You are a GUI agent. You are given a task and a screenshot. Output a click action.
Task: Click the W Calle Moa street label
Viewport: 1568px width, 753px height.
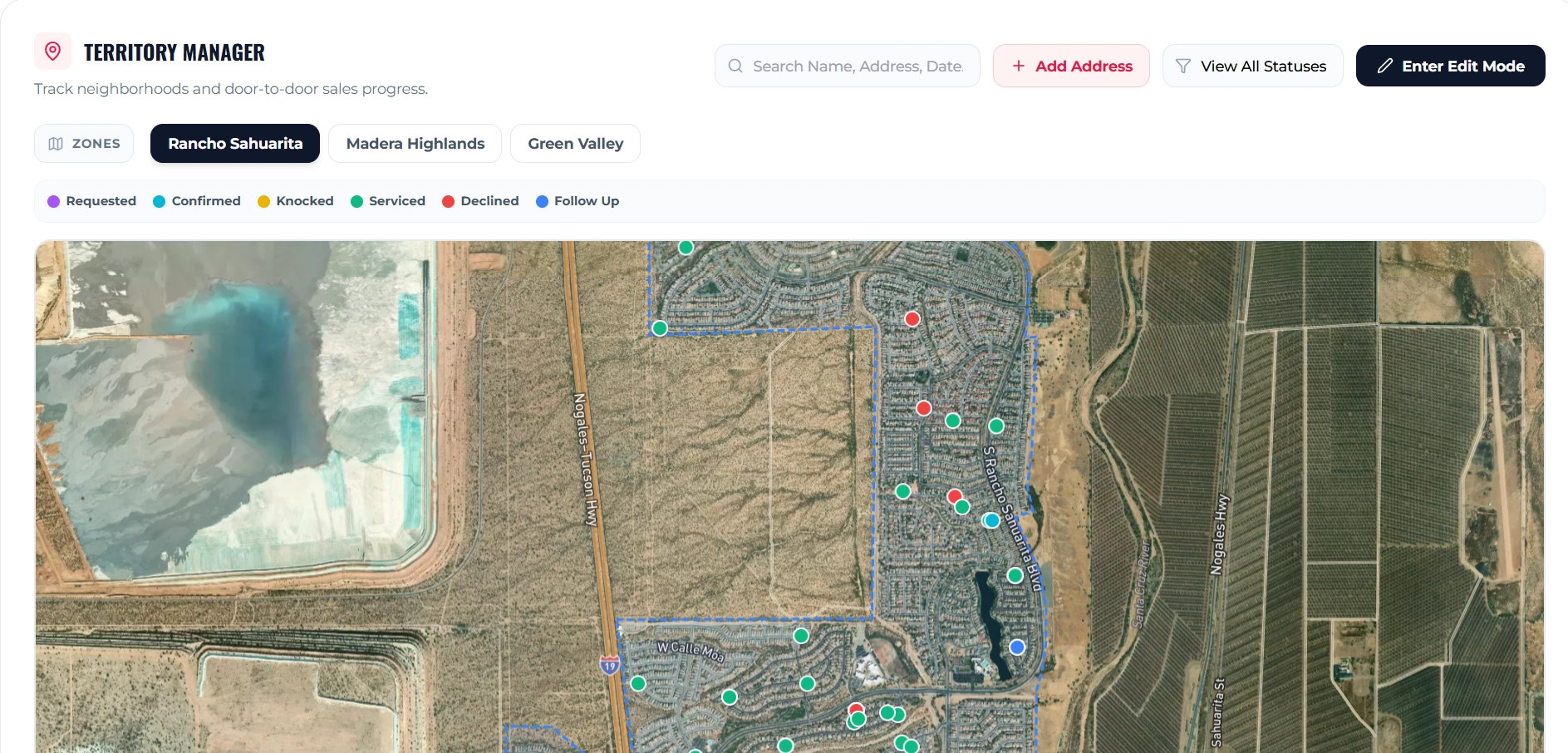click(691, 651)
